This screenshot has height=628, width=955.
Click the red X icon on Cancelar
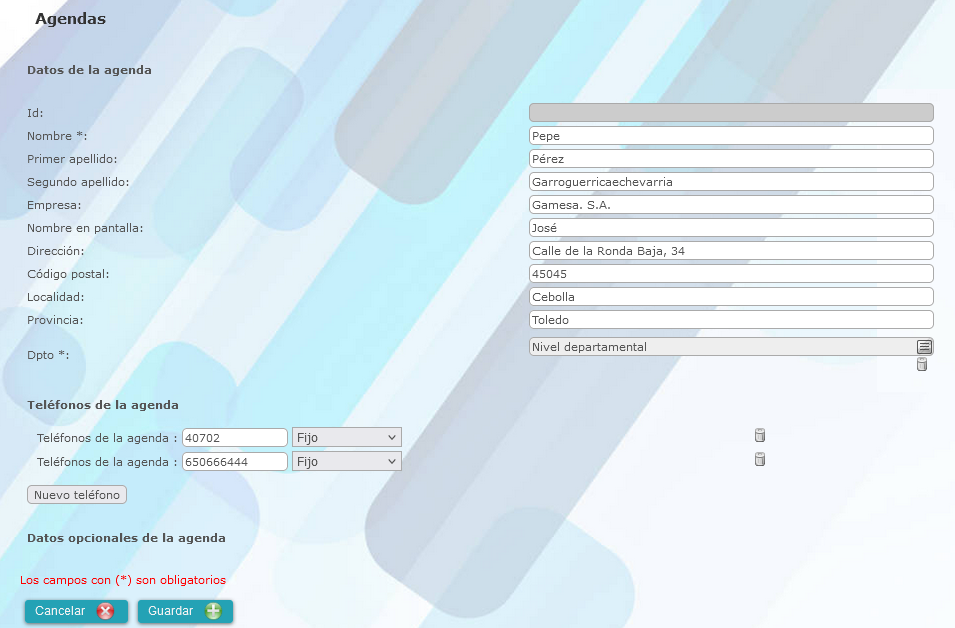(x=105, y=611)
